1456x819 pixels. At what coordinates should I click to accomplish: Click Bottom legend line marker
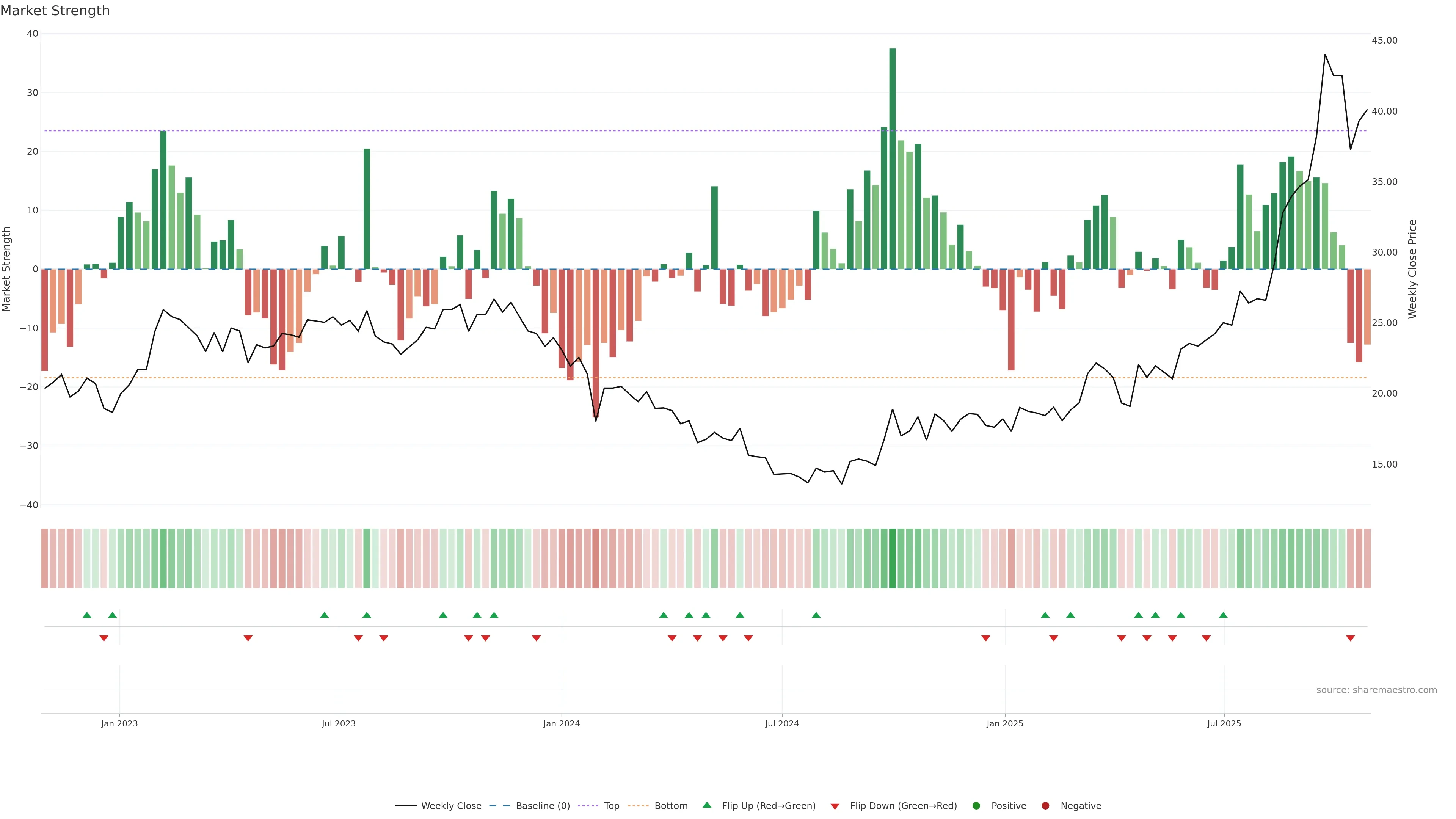[638, 805]
